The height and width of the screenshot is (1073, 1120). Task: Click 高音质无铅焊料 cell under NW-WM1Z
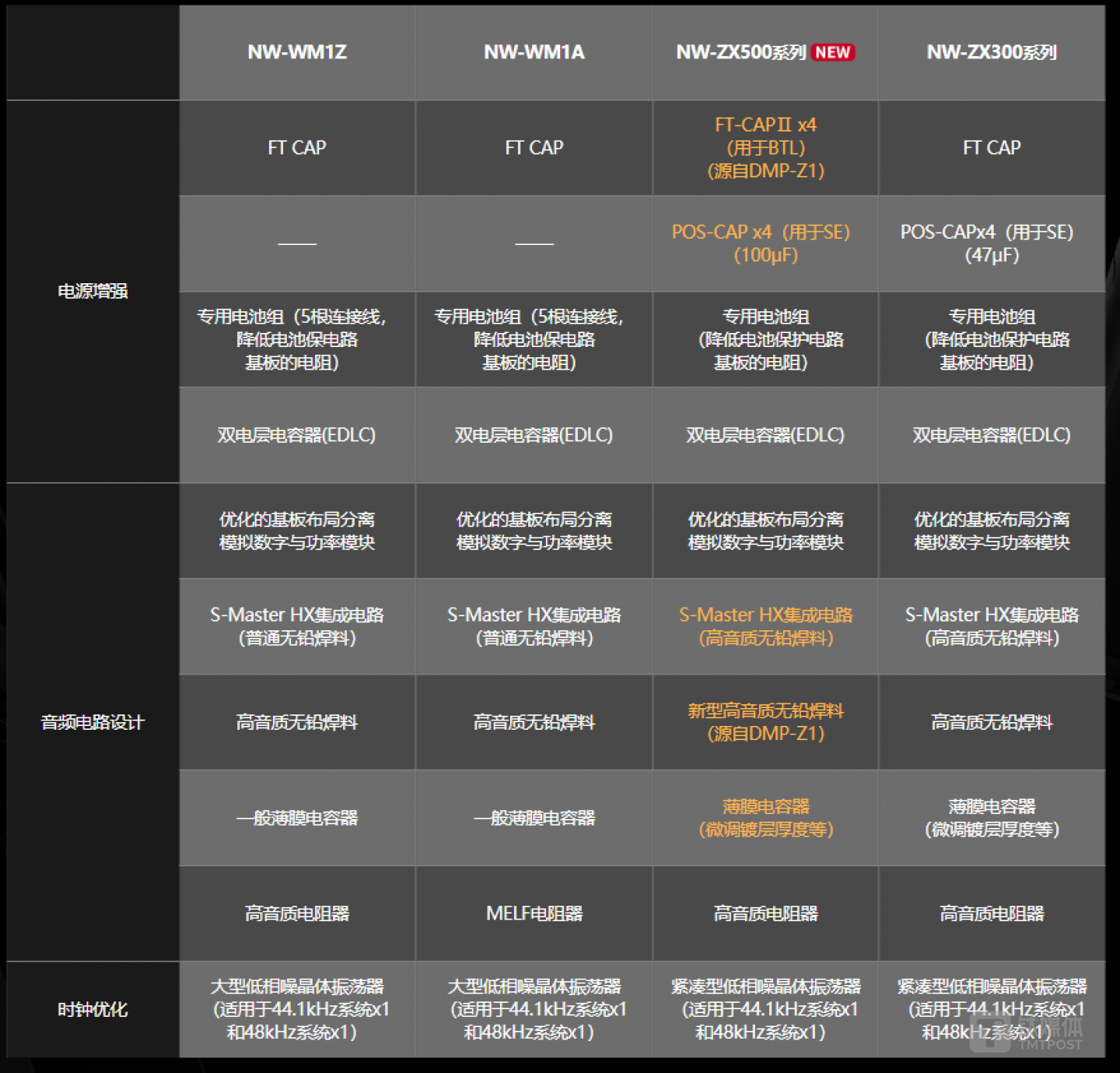pyautogui.click(x=297, y=722)
